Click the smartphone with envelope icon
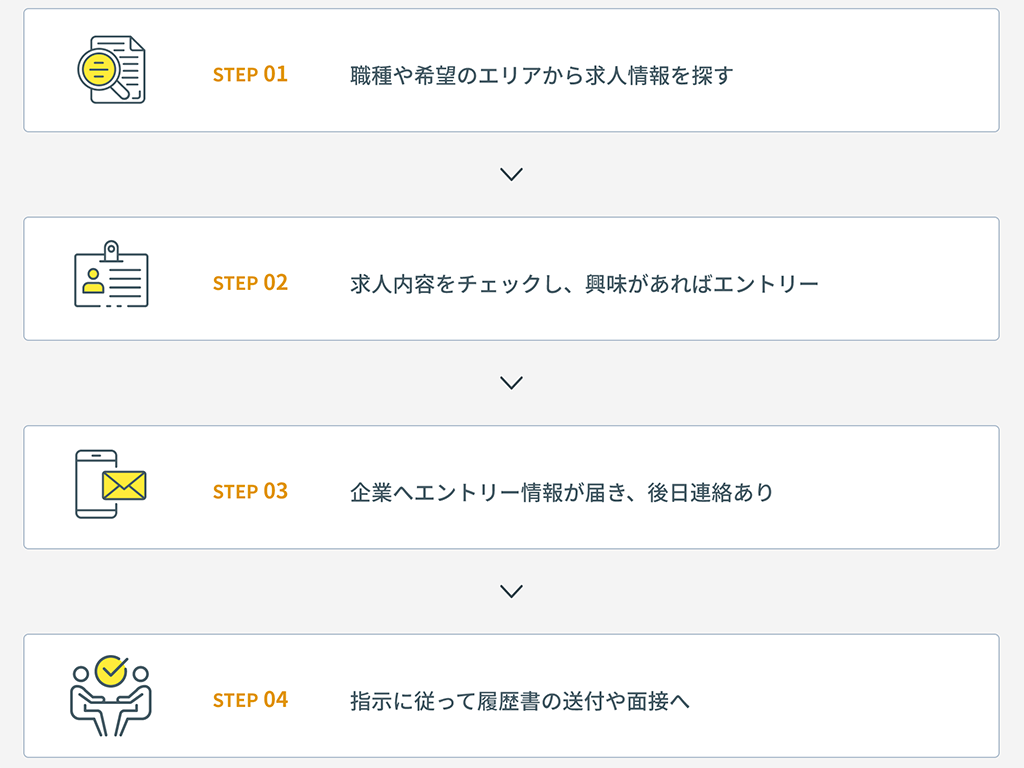Image resolution: width=1024 pixels, height=768 pixels. click(111, 484)
